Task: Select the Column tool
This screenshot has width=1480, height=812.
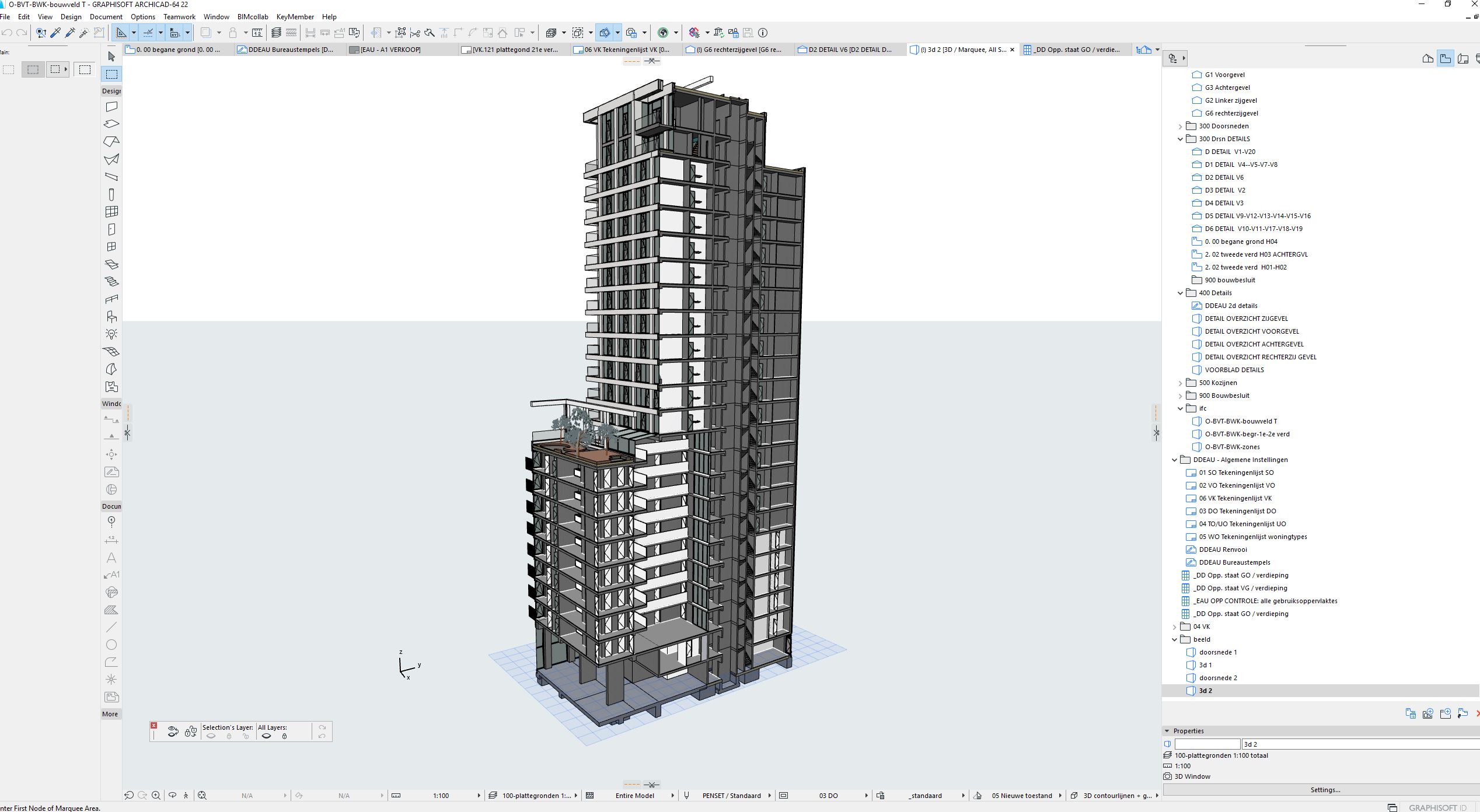Action: [111, 194]
